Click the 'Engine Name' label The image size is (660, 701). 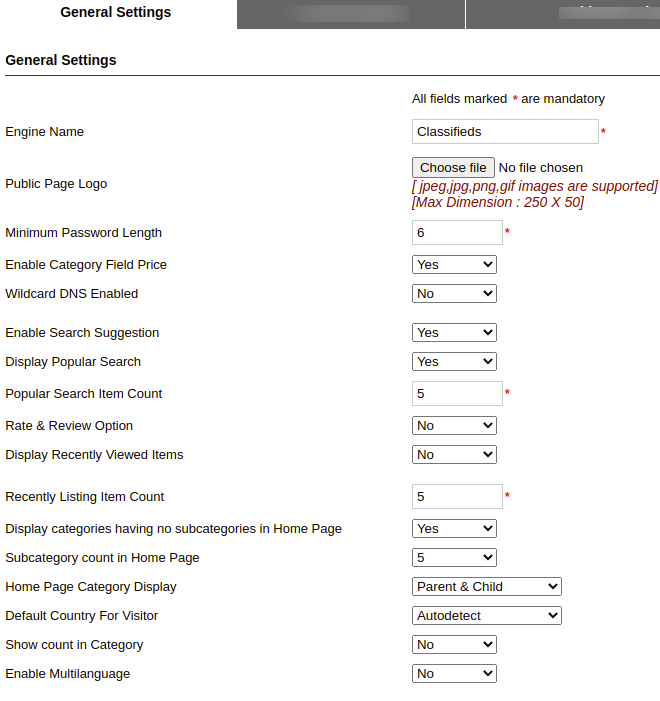45,131
